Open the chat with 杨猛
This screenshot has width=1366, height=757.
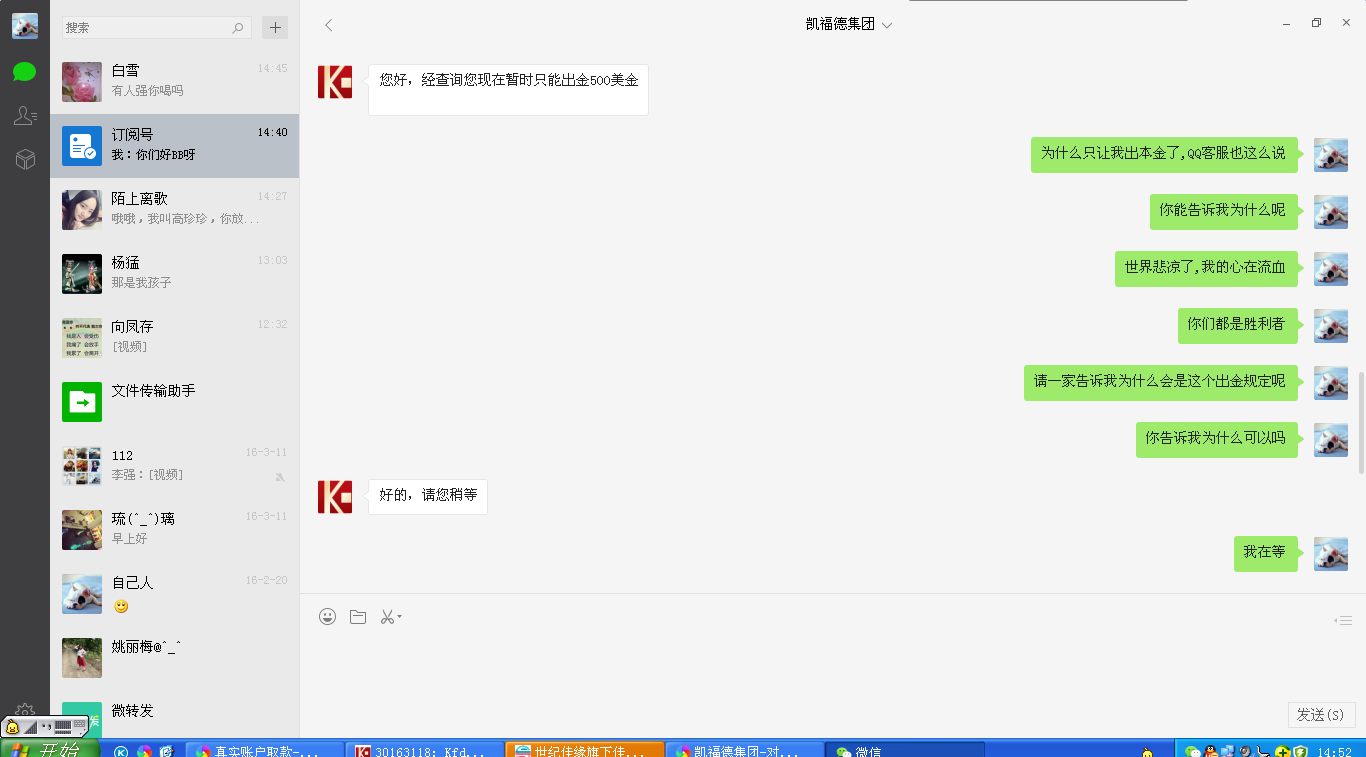[x=174, y=274]
